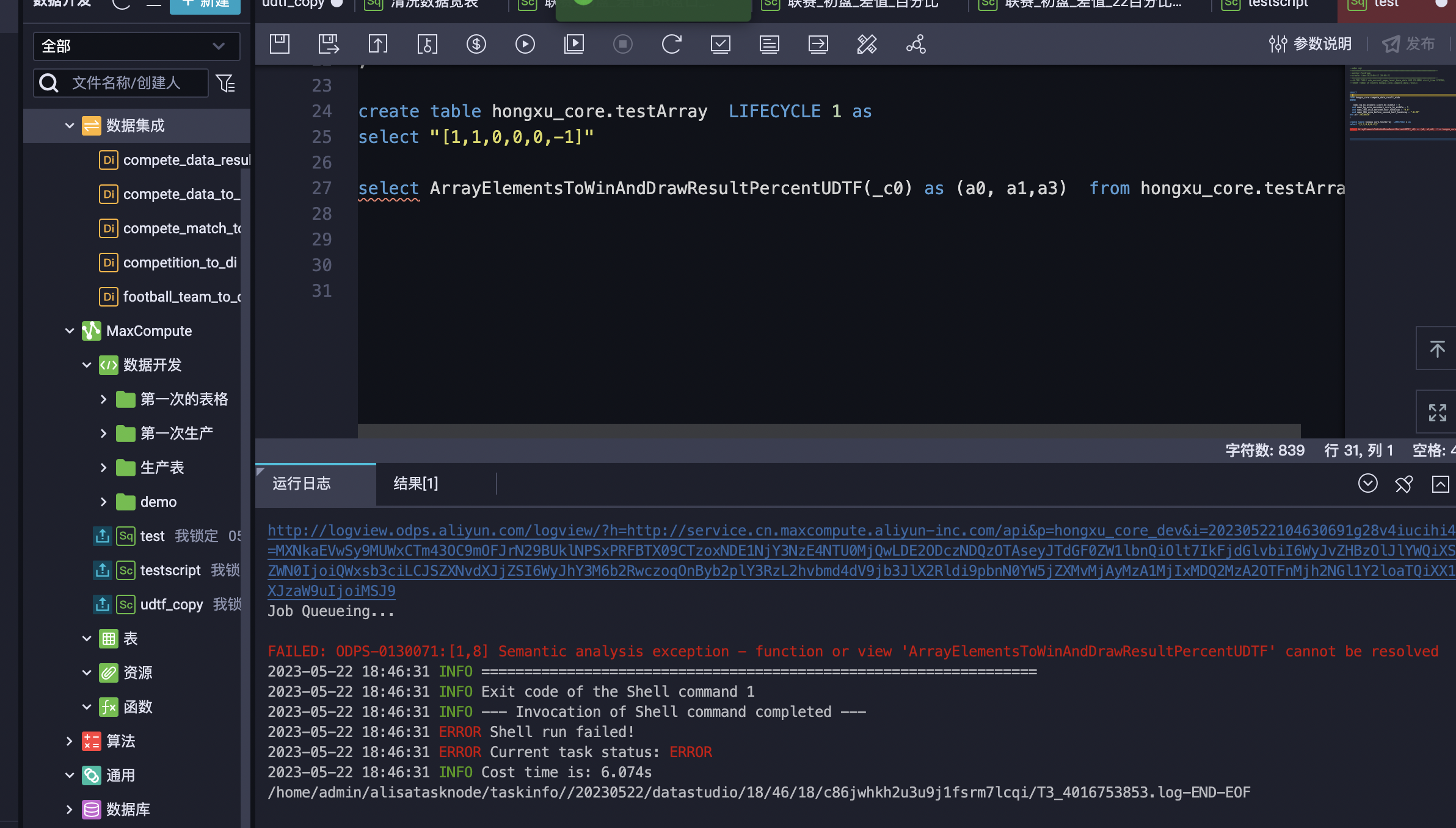Click the 新建 create button
The width and height of the screenshot is (1456, 828).
(205, 5)
